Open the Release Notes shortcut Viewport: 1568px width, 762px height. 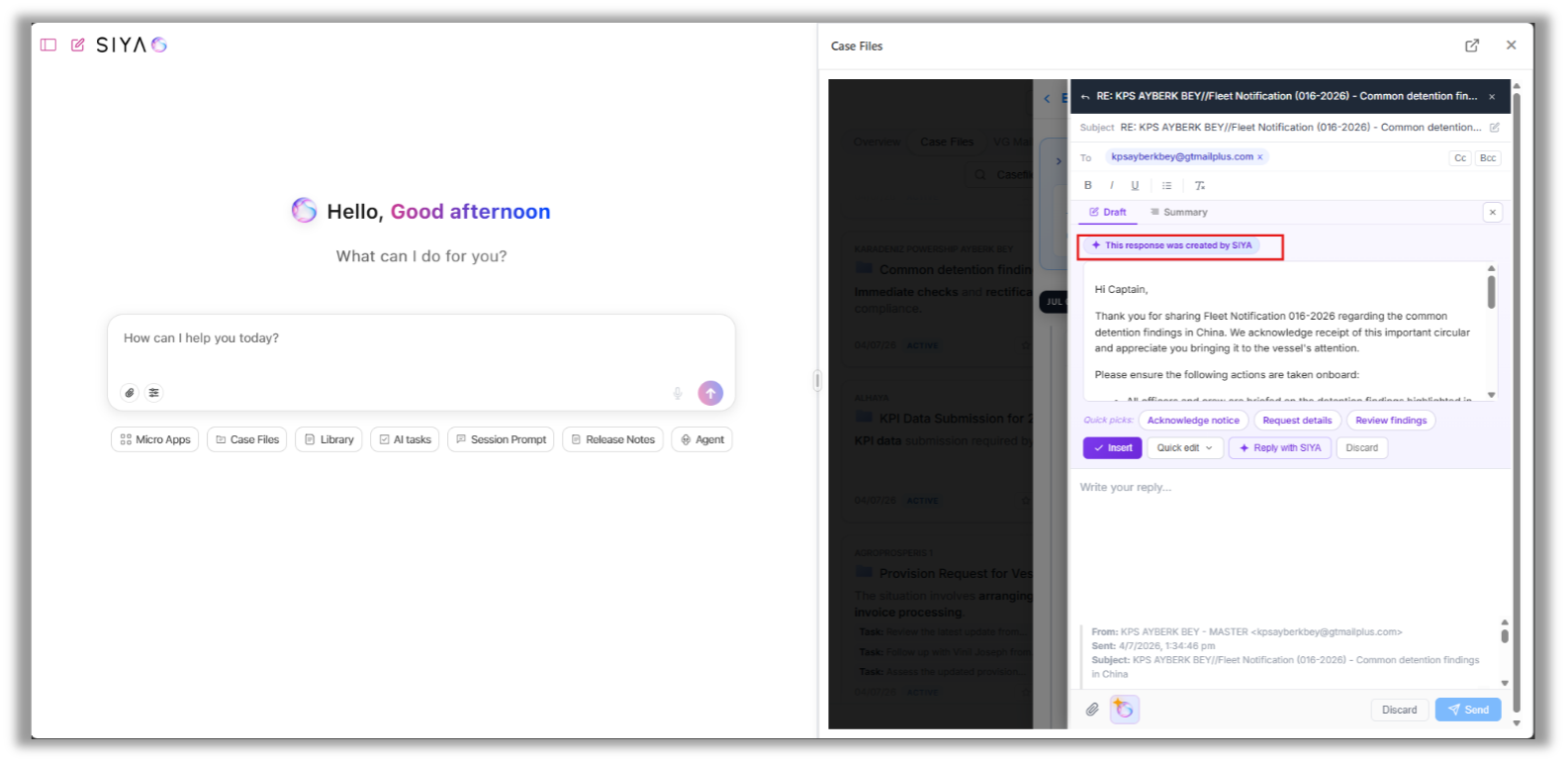coord(613,439)
